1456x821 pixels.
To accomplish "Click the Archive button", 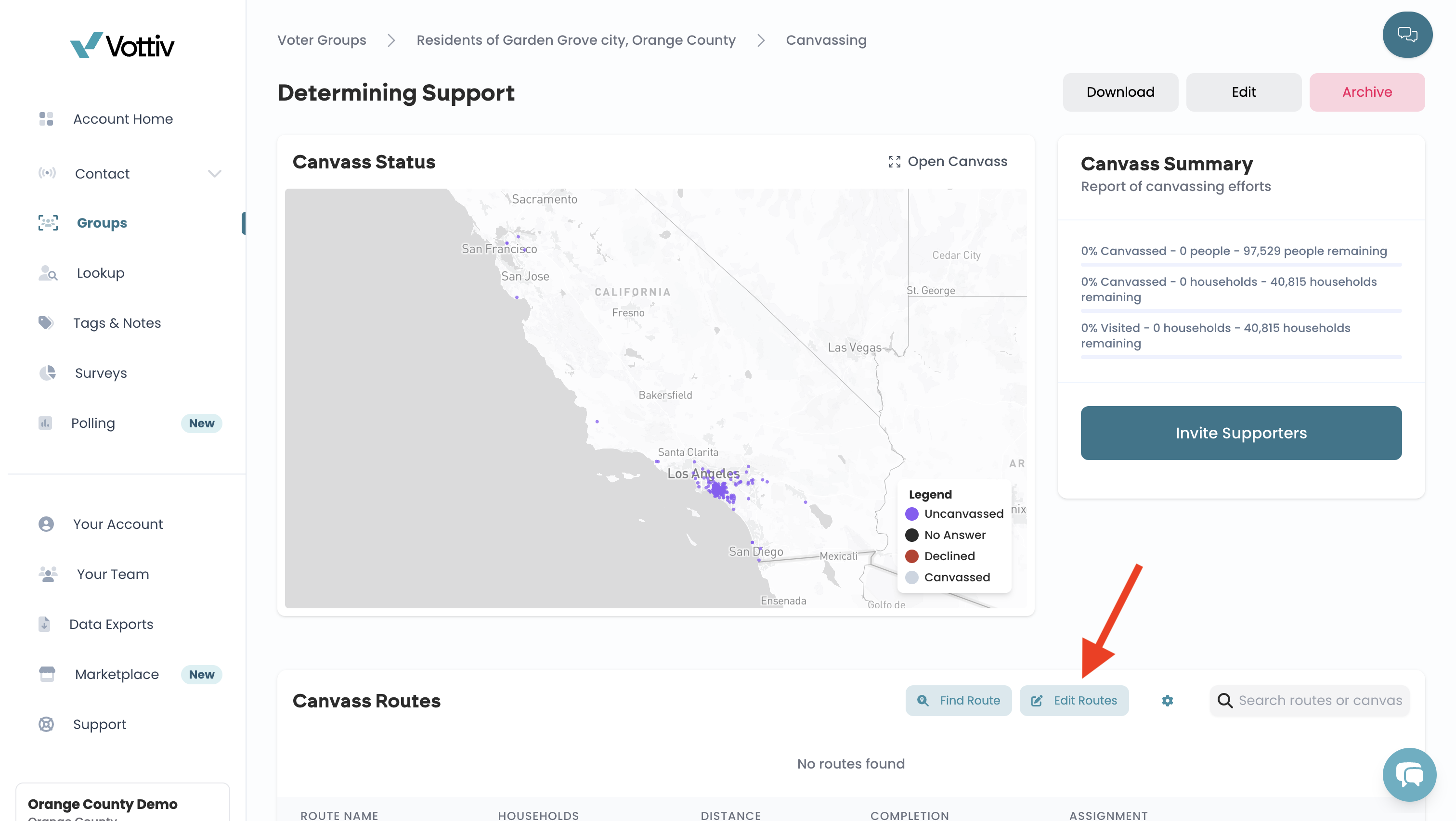I will coord(1367,92).
